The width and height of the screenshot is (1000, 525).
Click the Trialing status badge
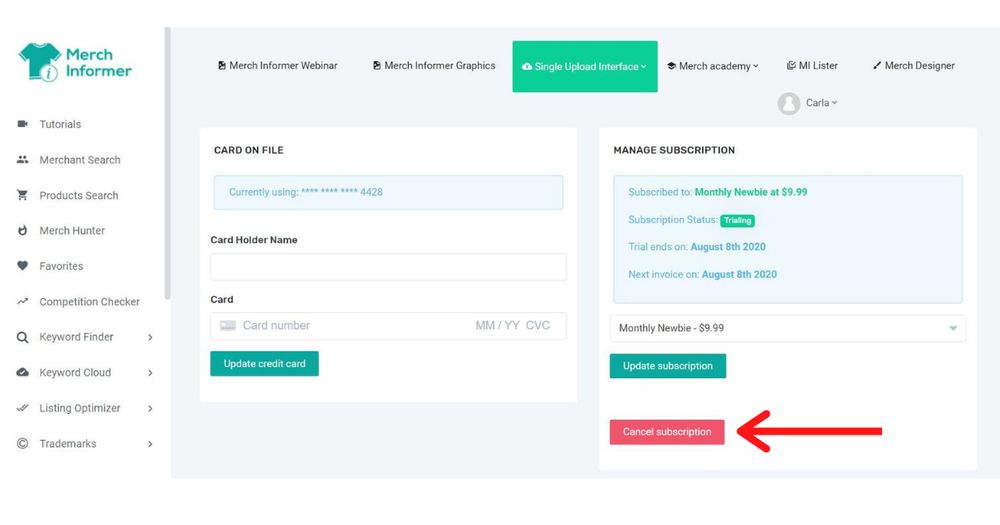tap(737, 221)
